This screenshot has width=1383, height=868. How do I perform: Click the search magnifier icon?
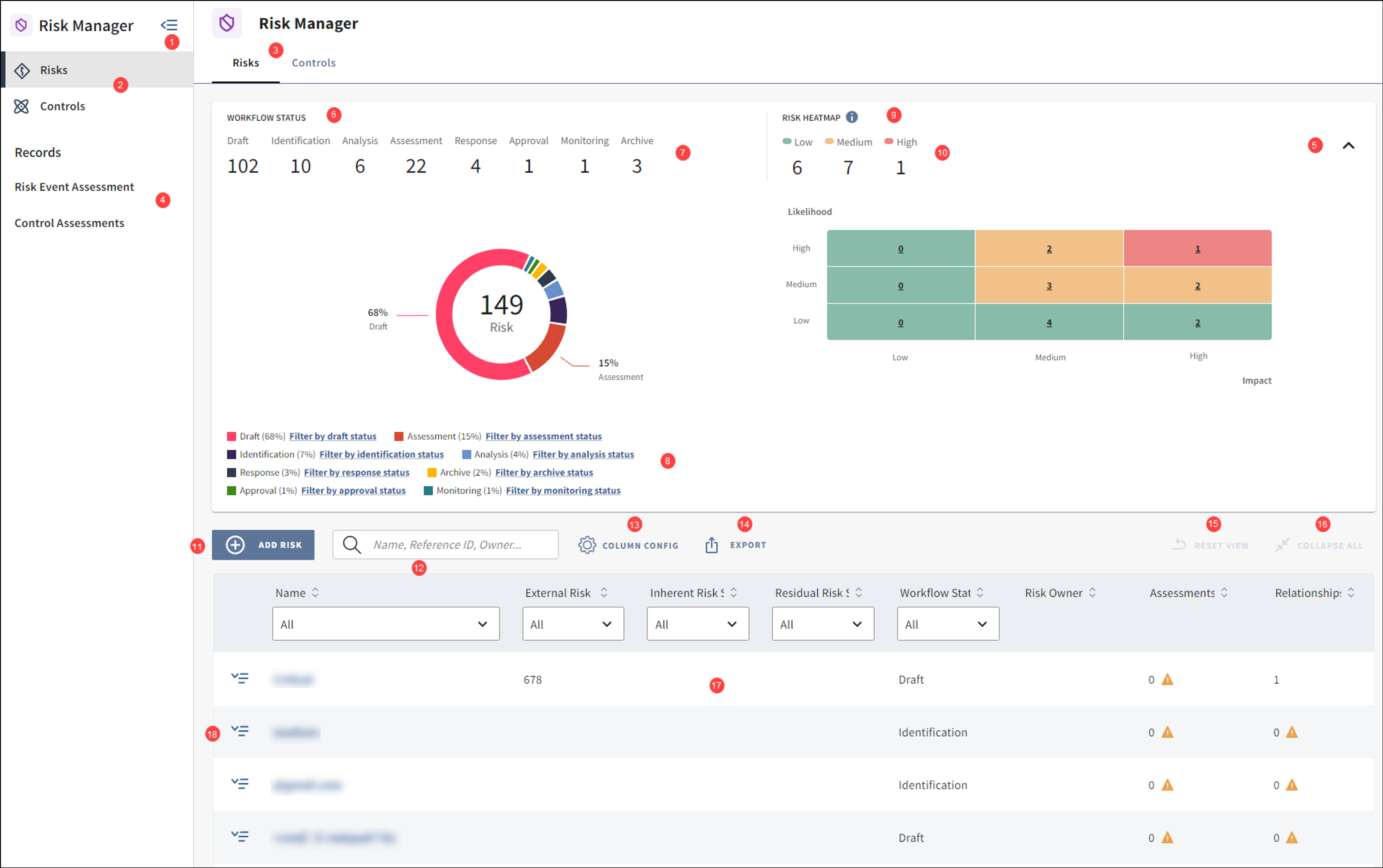point(352,545)
